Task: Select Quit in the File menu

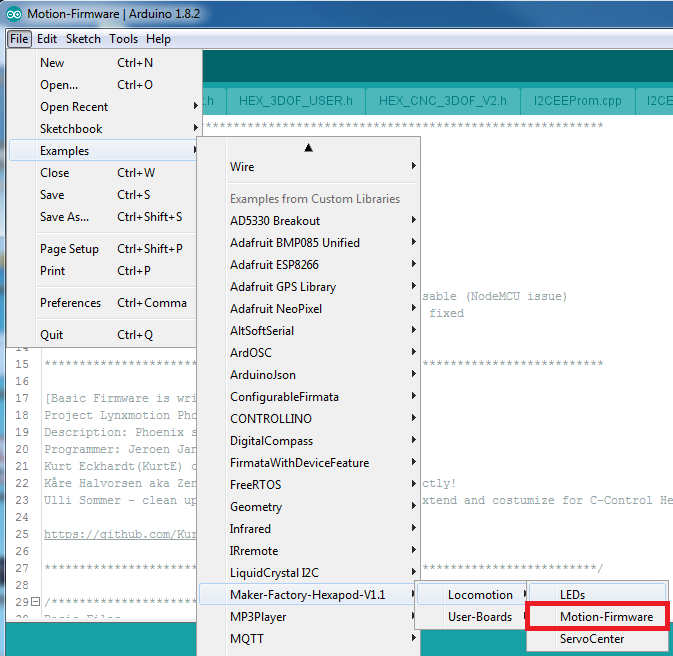Action: click(x=103, y=334)
